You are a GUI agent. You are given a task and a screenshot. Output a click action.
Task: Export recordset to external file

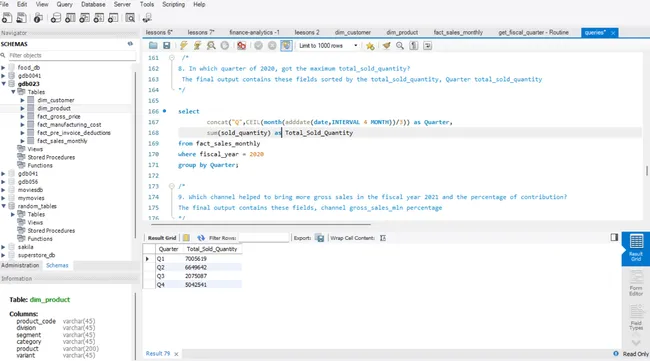tap(320, 238)
